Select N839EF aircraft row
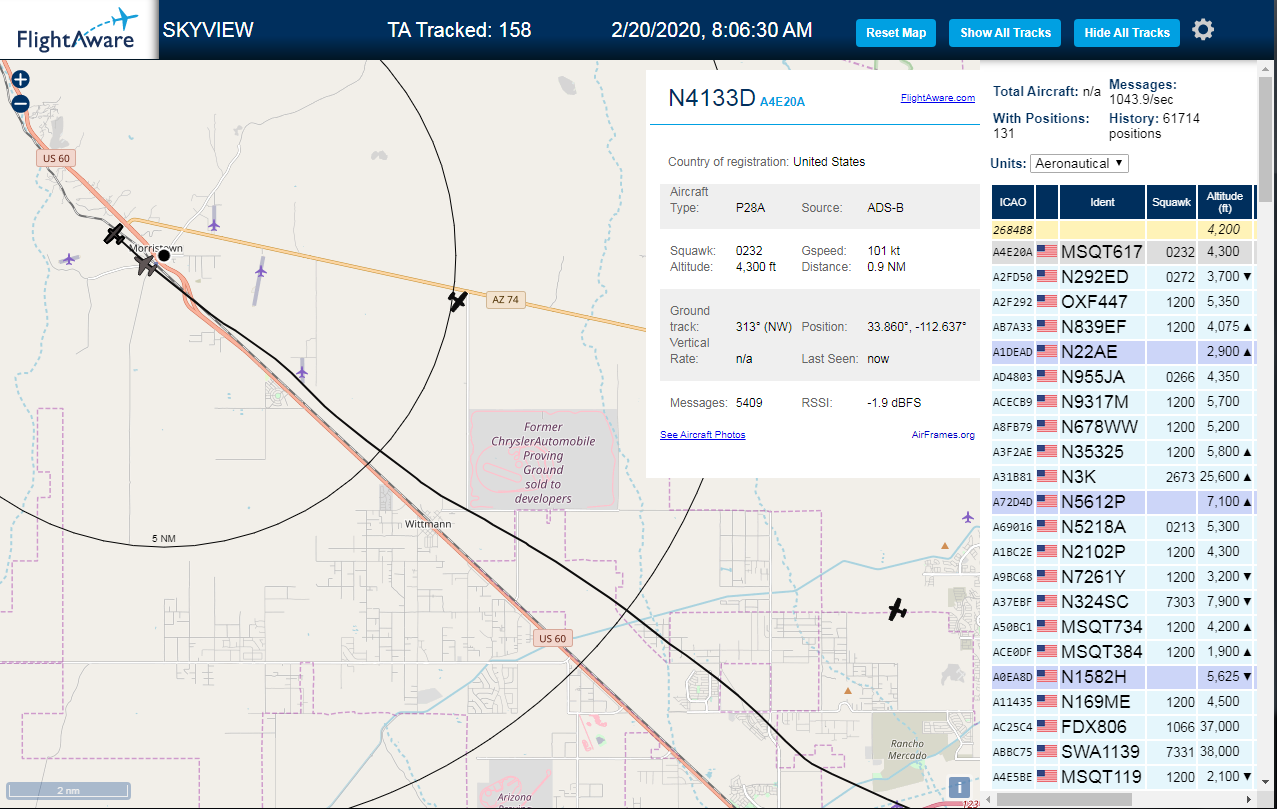 click(x=1123, y=327)
